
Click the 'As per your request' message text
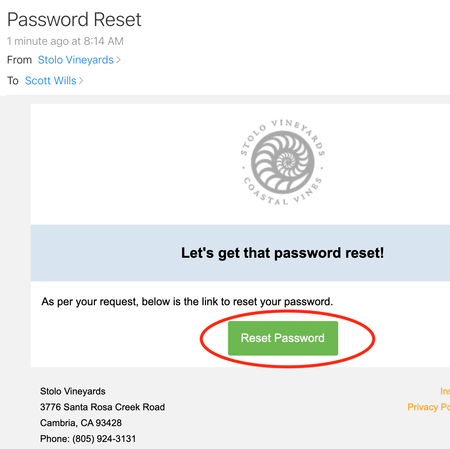[x=187, y=302]
